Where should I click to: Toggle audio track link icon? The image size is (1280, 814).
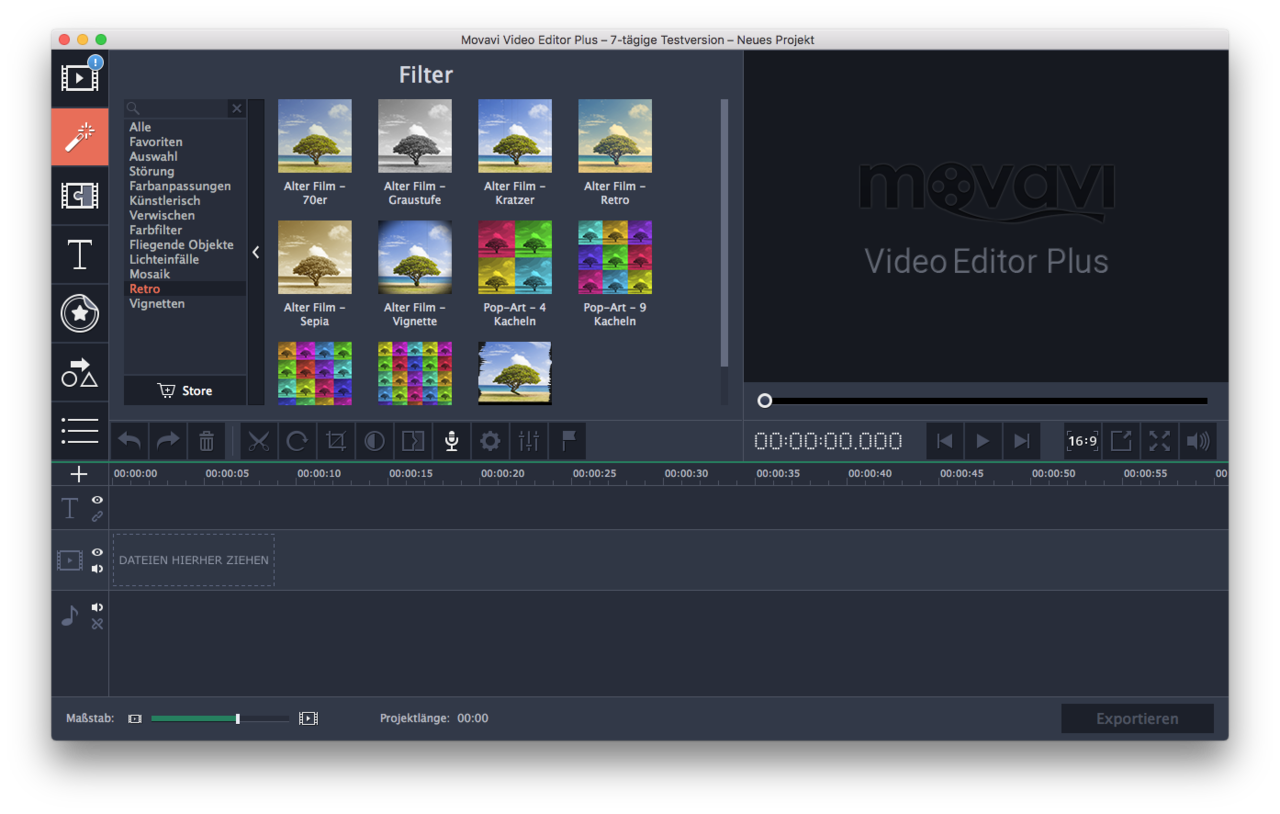pos(97,624)
